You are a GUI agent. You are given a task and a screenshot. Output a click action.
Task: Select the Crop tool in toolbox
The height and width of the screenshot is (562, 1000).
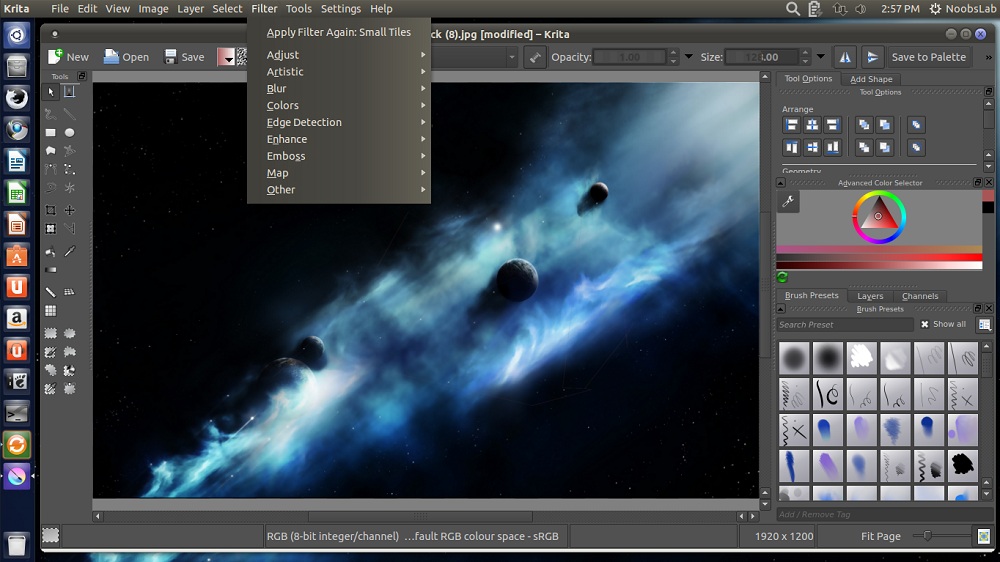[50, 210]
